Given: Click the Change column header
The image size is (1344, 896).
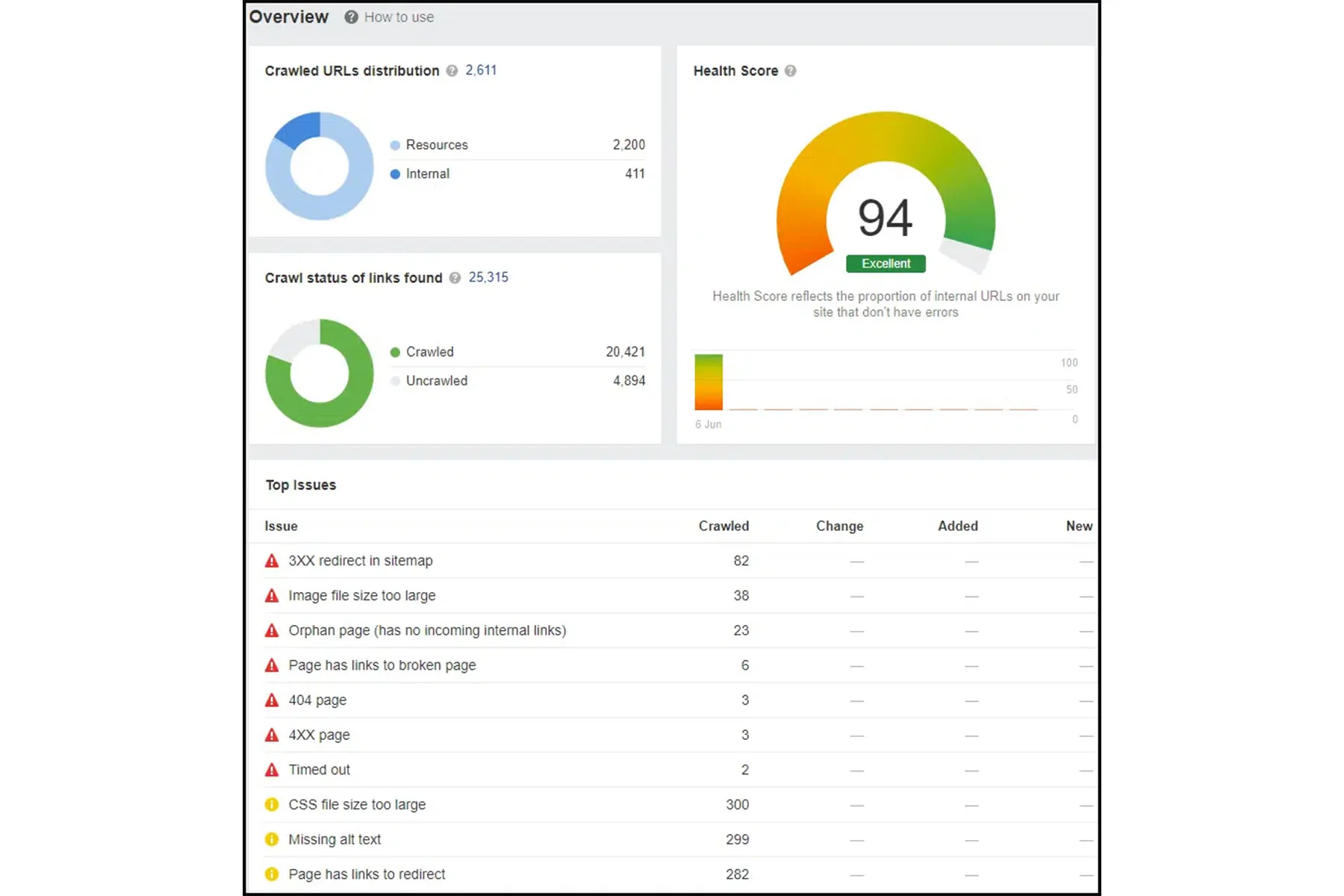Looking at the screenshot, I should 839,526.
